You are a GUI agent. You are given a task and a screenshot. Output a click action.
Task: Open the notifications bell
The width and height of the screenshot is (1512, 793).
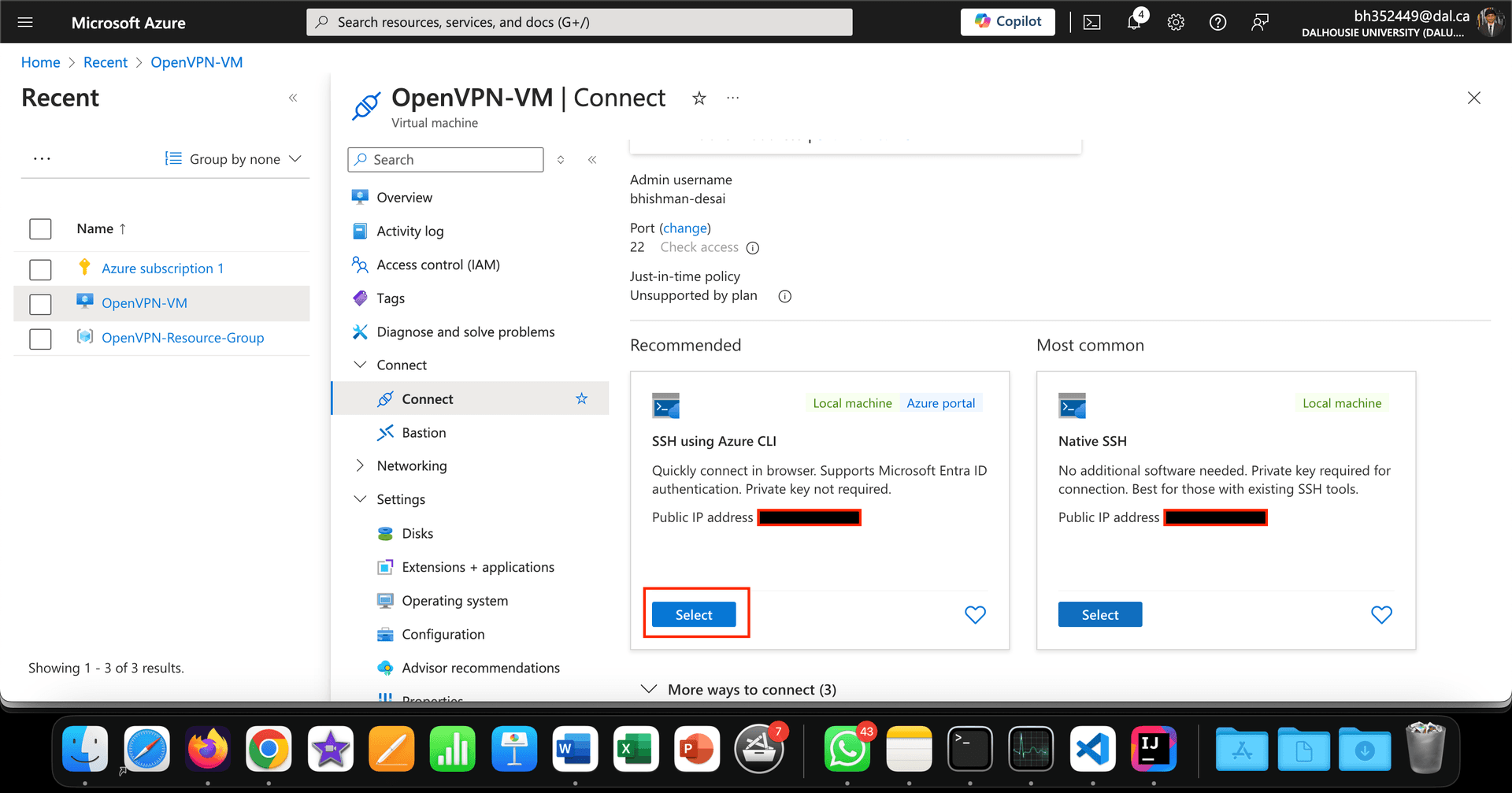(1134, 22)
